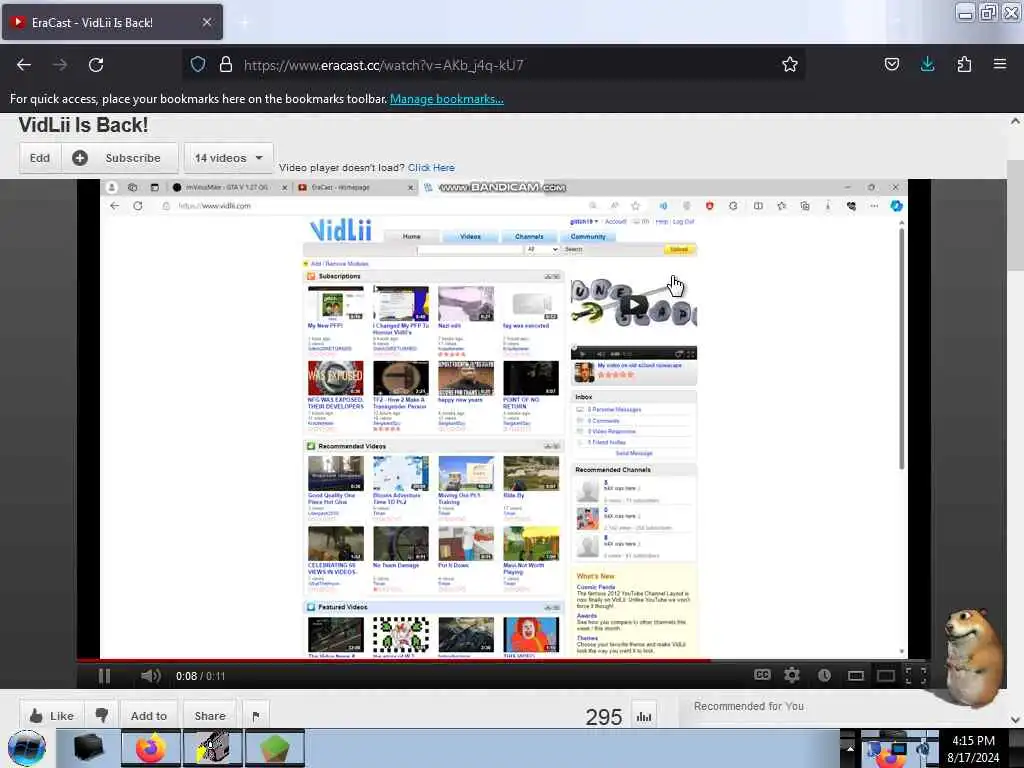This screenshot has height=768, width=1024.
Task: Close the EraCast - VidLii Is Back! tab
Action: 206,22
